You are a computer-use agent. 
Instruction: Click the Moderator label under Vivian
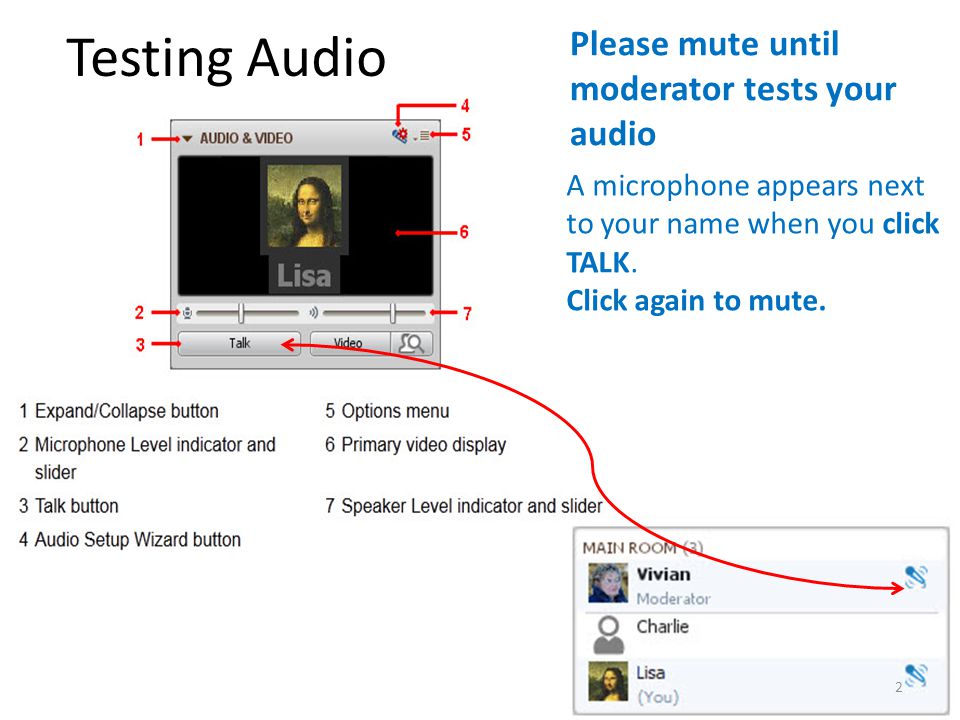[673, 599]
